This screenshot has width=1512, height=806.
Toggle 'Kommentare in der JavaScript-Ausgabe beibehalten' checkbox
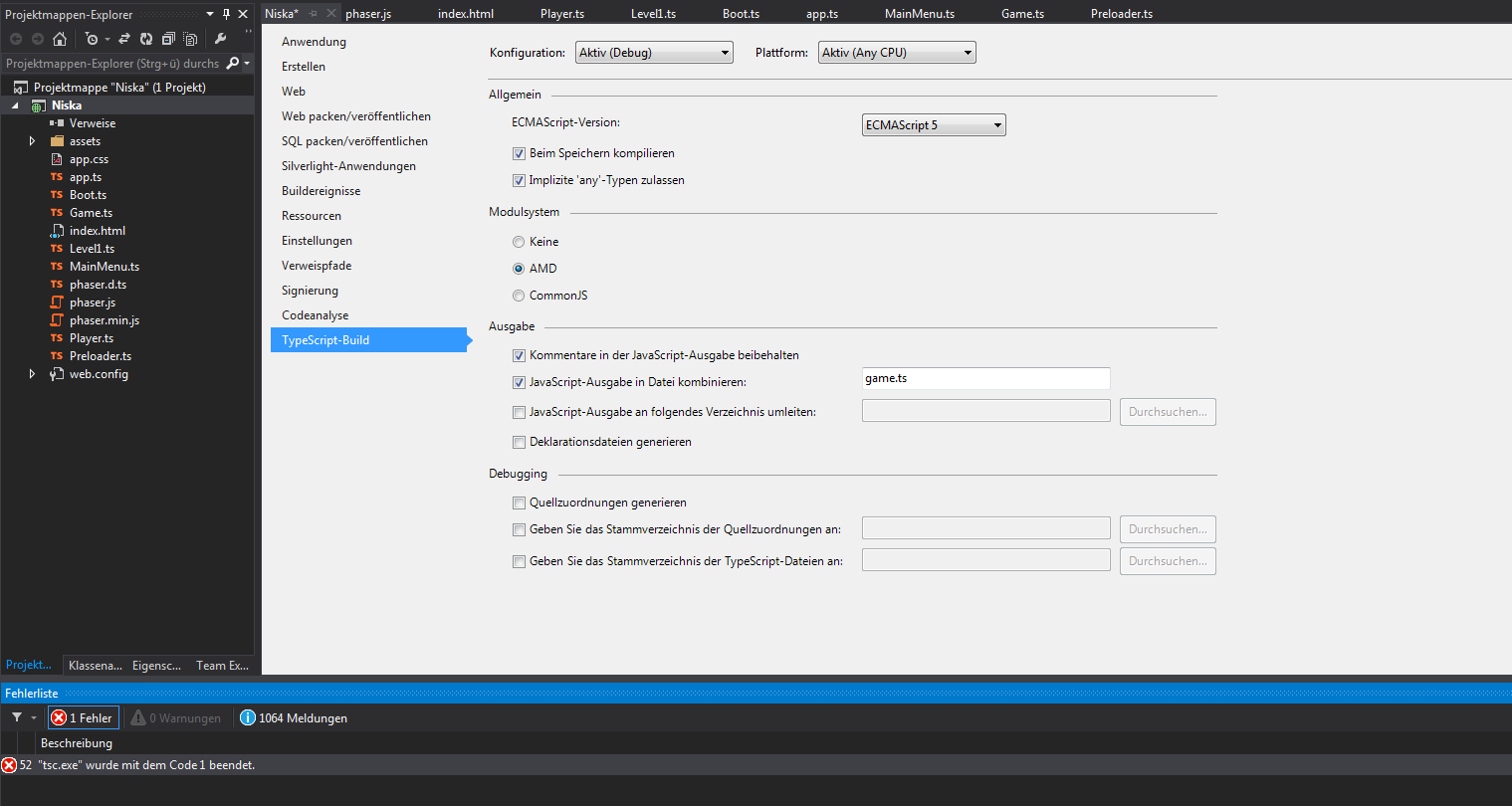pyautogui.click(x=519, y=355)
